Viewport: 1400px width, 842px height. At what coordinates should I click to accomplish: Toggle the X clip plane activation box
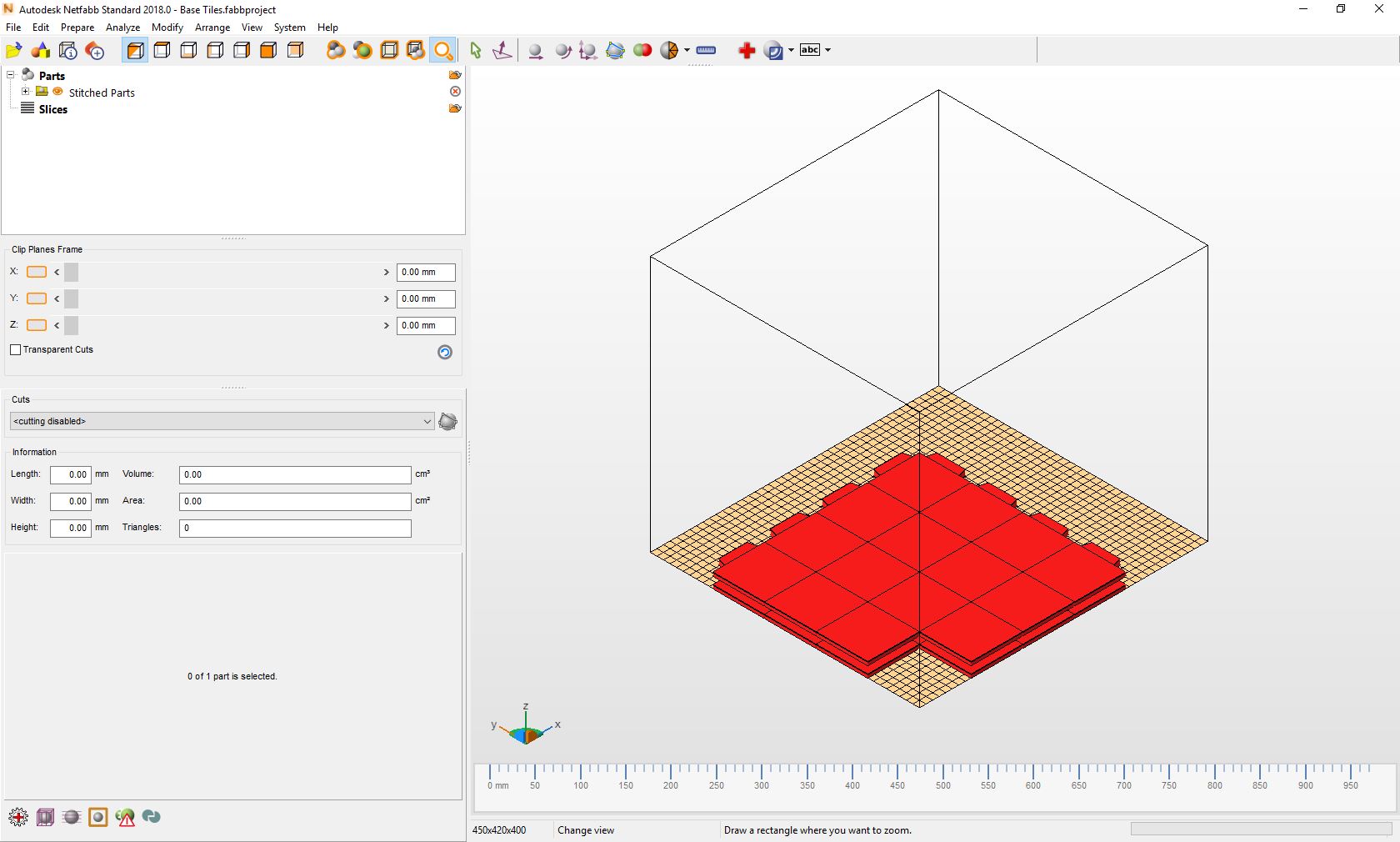coord(37,272)
